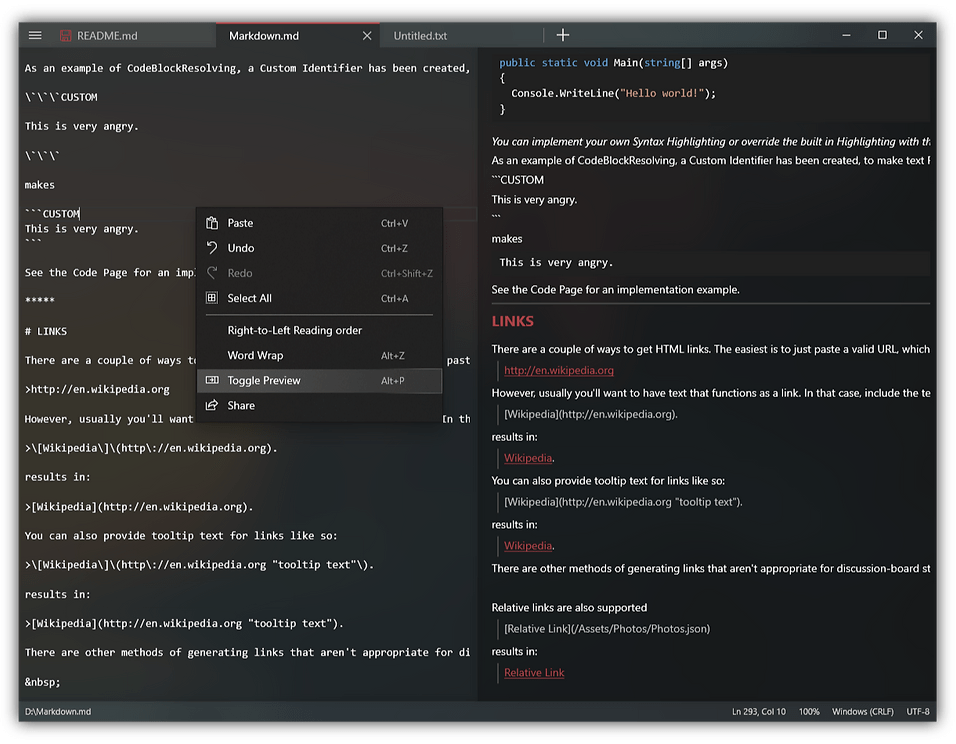The image size is (956, 744).
Task: Maximize the editor window
Action: [x=882, y=35]
